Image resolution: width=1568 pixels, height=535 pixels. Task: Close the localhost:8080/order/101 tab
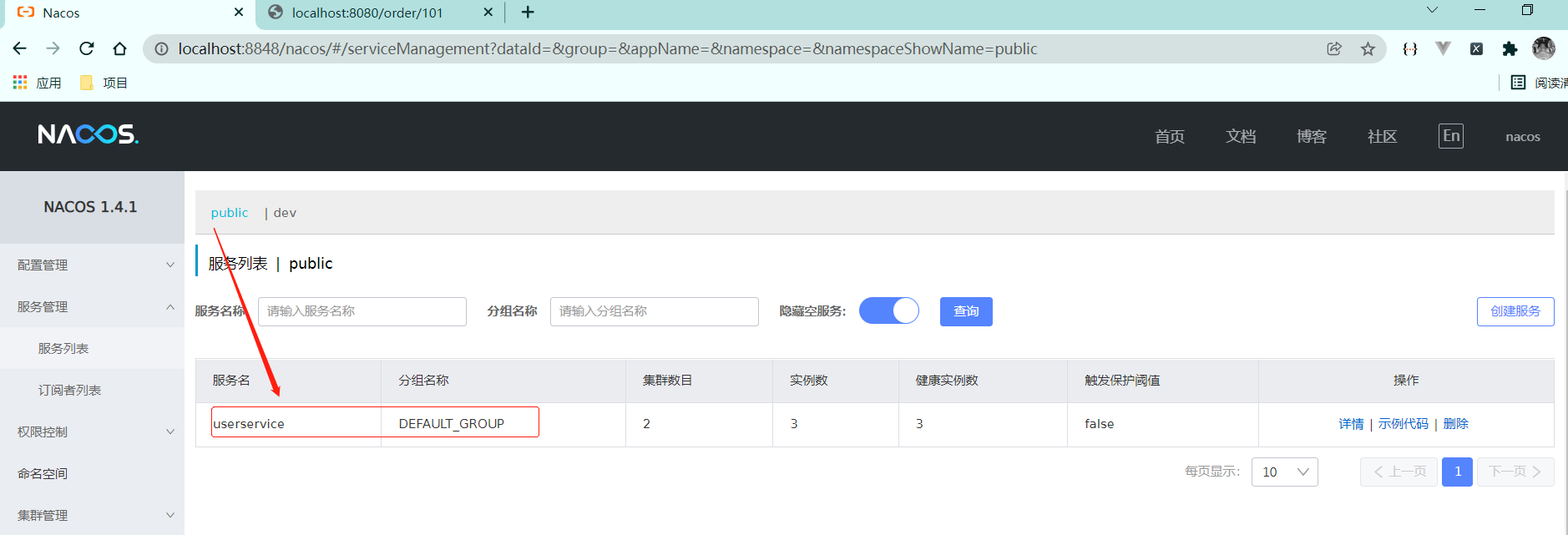tap(488, 13)
